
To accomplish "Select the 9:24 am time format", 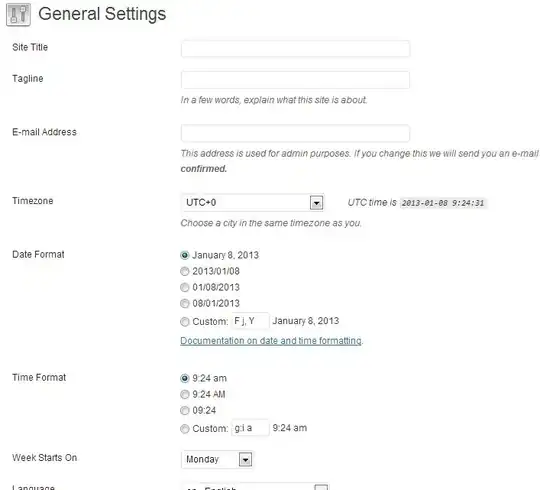I will (185, 378).
